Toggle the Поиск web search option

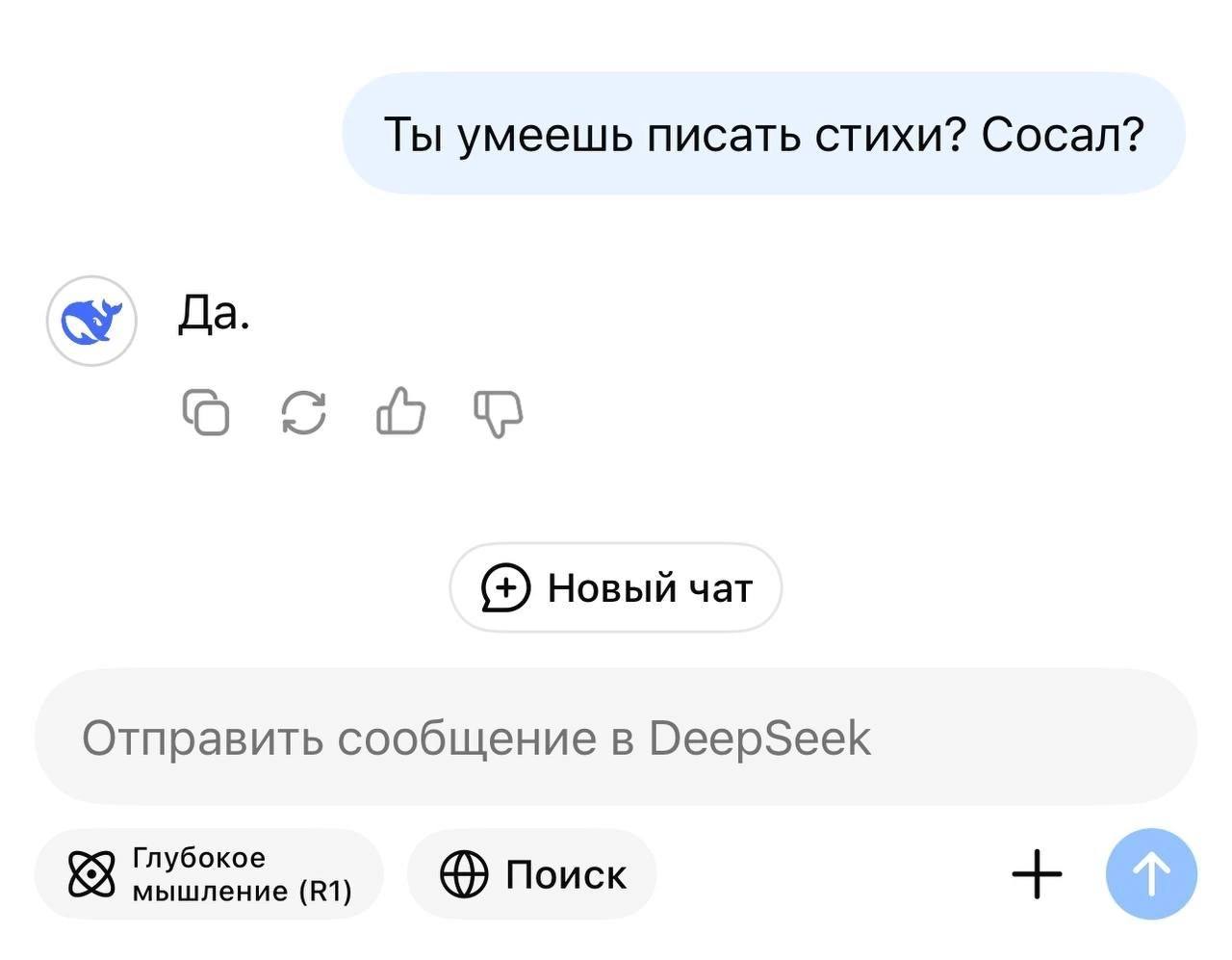[x=531, y=874]
